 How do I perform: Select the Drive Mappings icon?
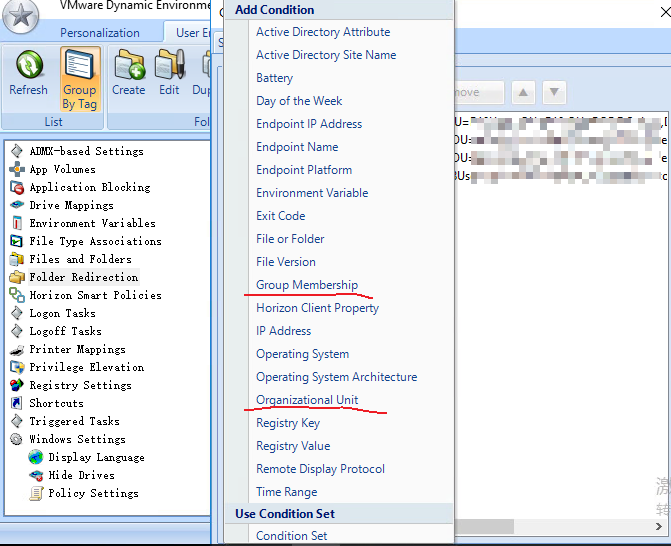(x=17, y=205)
